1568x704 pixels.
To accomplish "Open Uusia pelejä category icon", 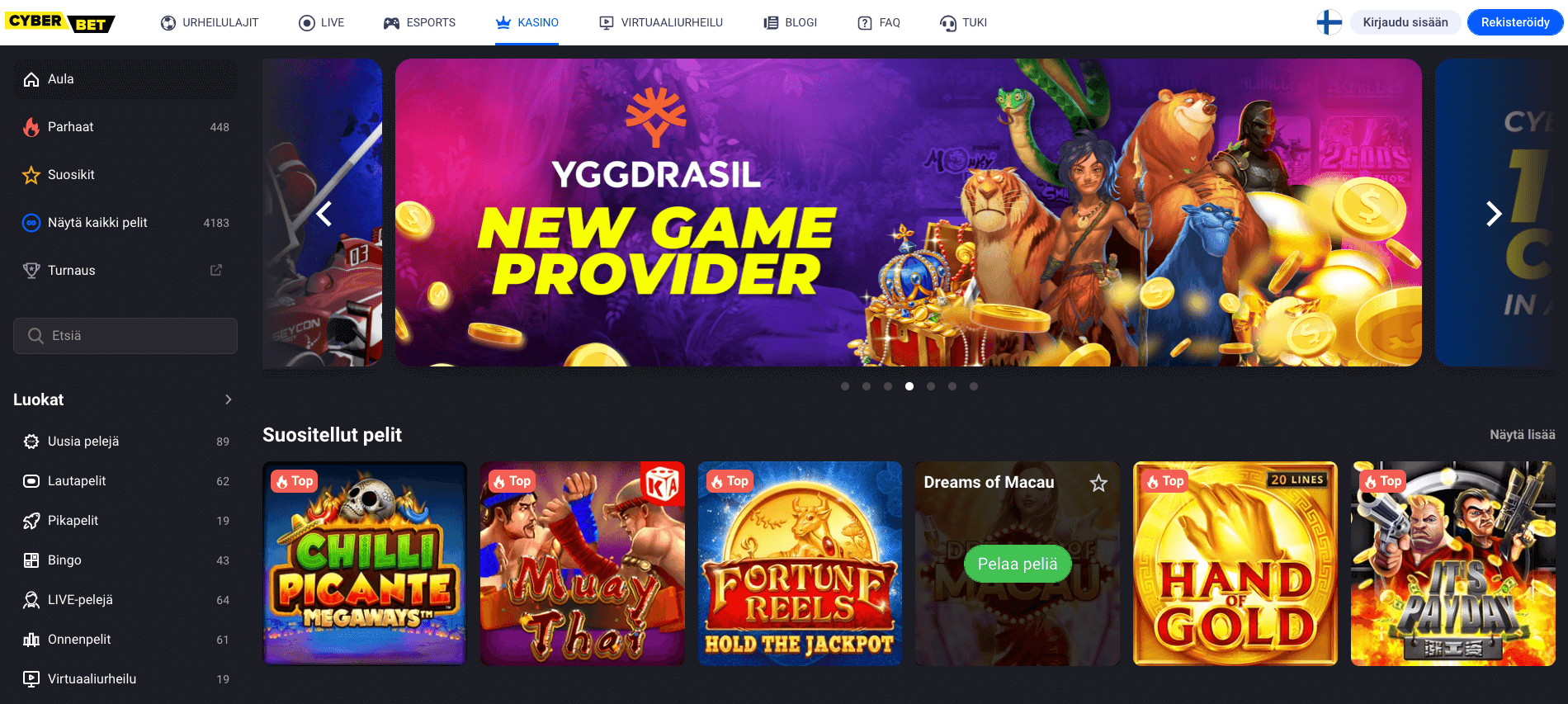I will [x=31, y=442].
